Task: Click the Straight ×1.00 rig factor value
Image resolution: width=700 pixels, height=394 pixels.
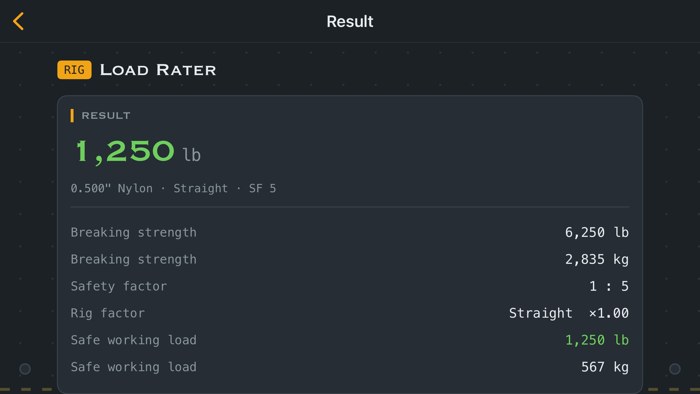Action: [x=569, y=313]
